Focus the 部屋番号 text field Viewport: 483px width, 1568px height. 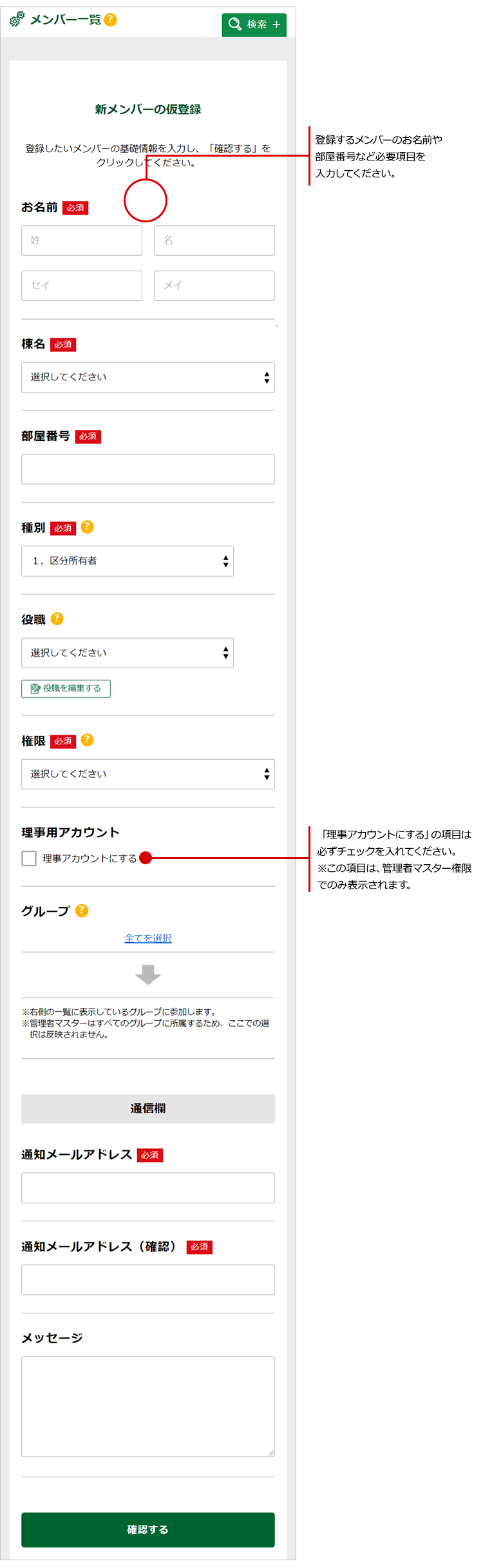[x=147, y=469]
